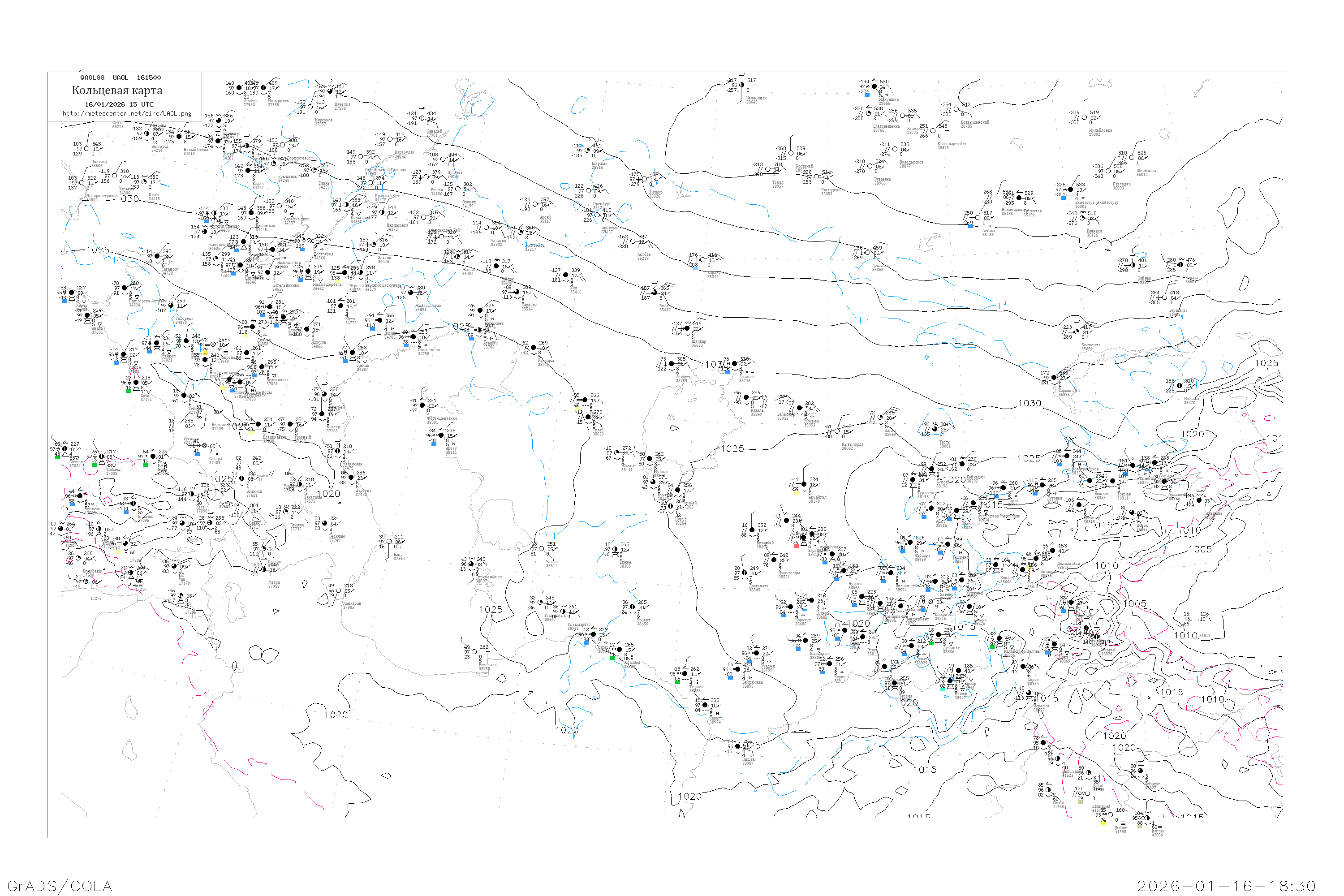This screenshot has height=896, width=1344.
Task: Click the 2026-01-16-18:30 timestamp
Action: pyautogui.click(x=1226, y=886)
